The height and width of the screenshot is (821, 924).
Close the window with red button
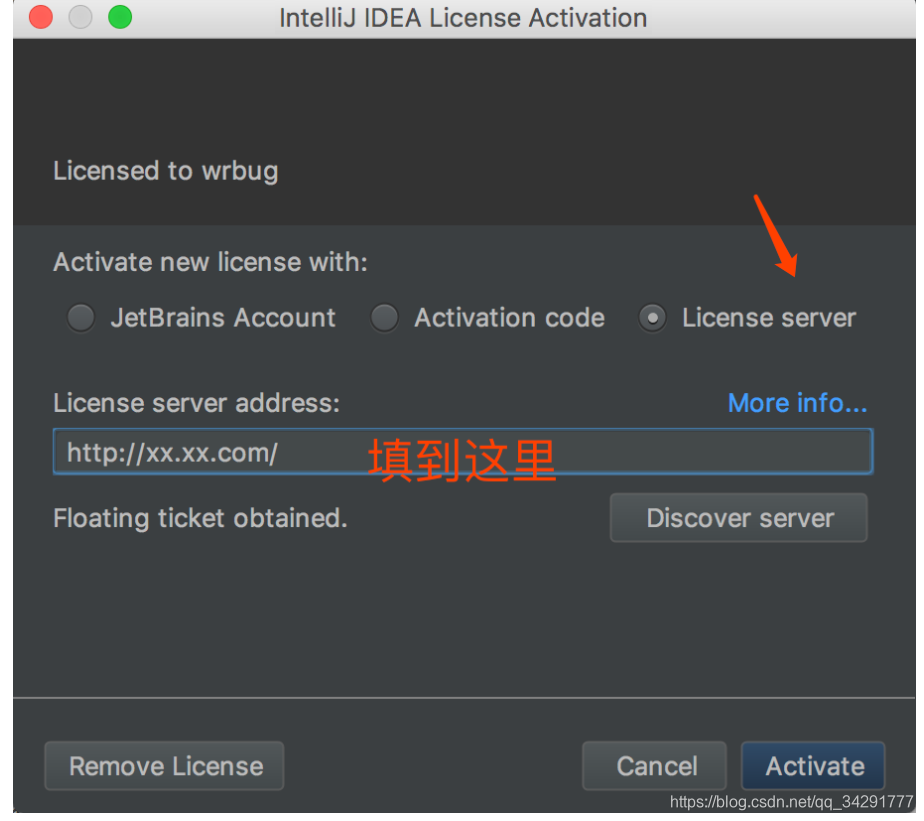[41, 17]
